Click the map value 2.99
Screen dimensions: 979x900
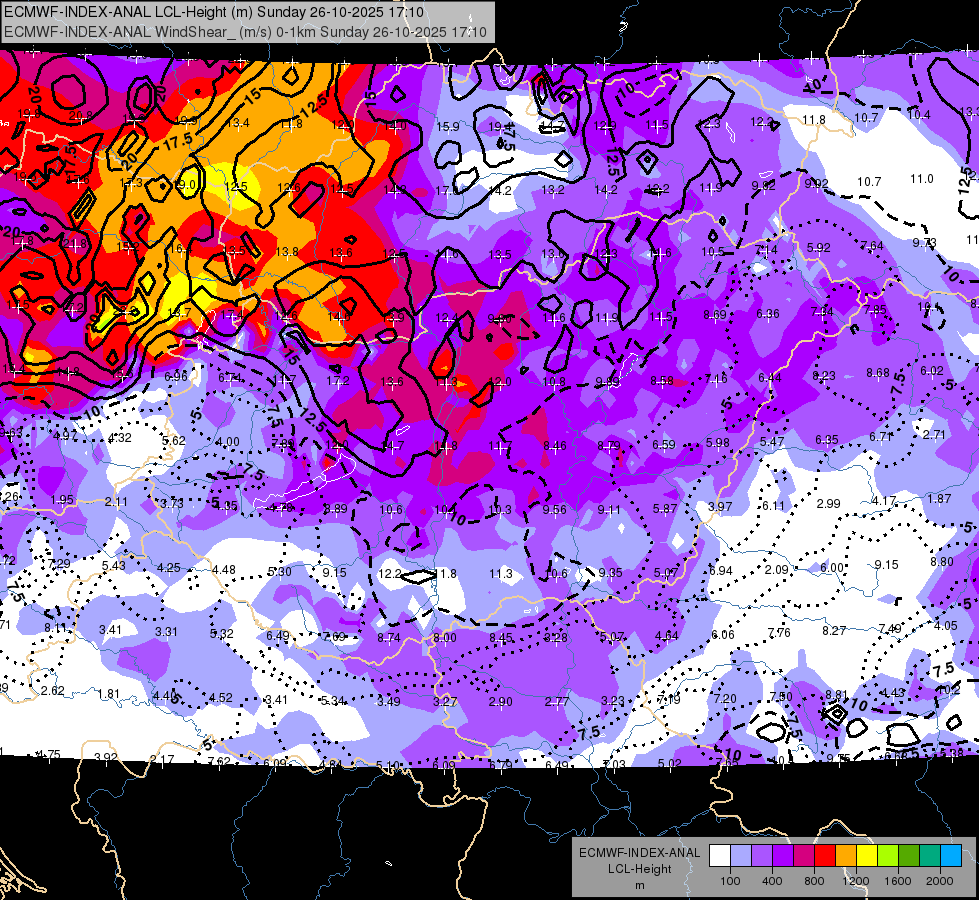[x=829, y=503]
